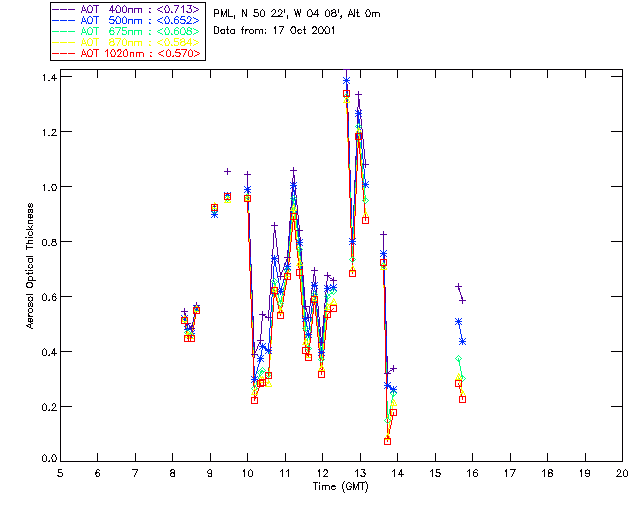The width and height of the screenshot is (640, 512).
Task: Click the purple plus marker at 0.86 near 10.7h
Action: click(x=275, y=225)
